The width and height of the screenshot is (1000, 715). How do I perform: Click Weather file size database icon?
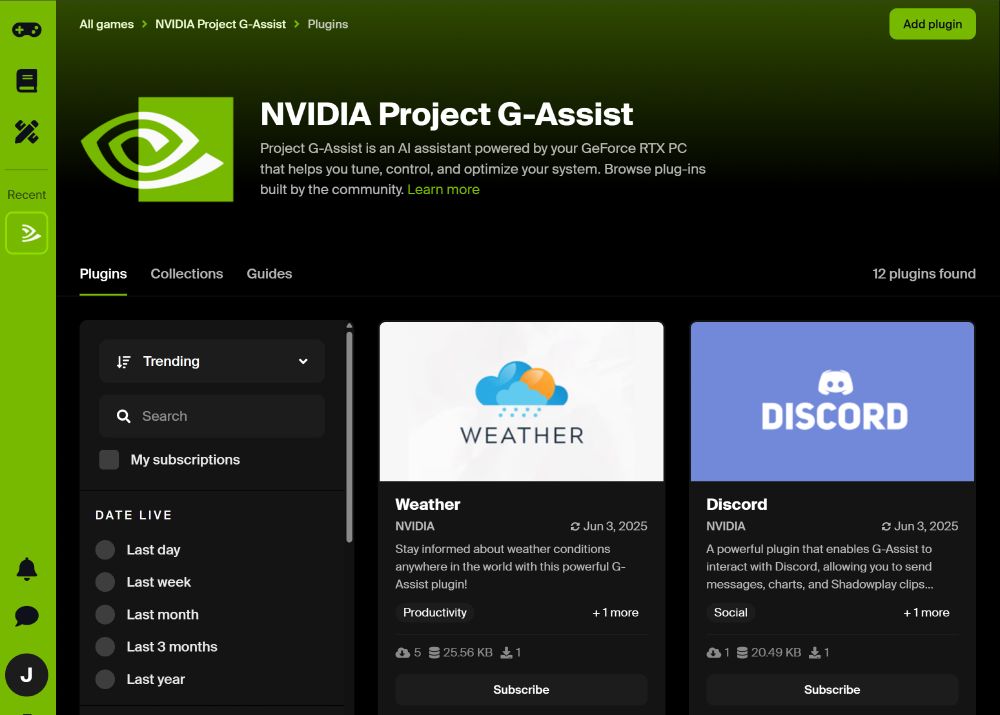[434, 652]
